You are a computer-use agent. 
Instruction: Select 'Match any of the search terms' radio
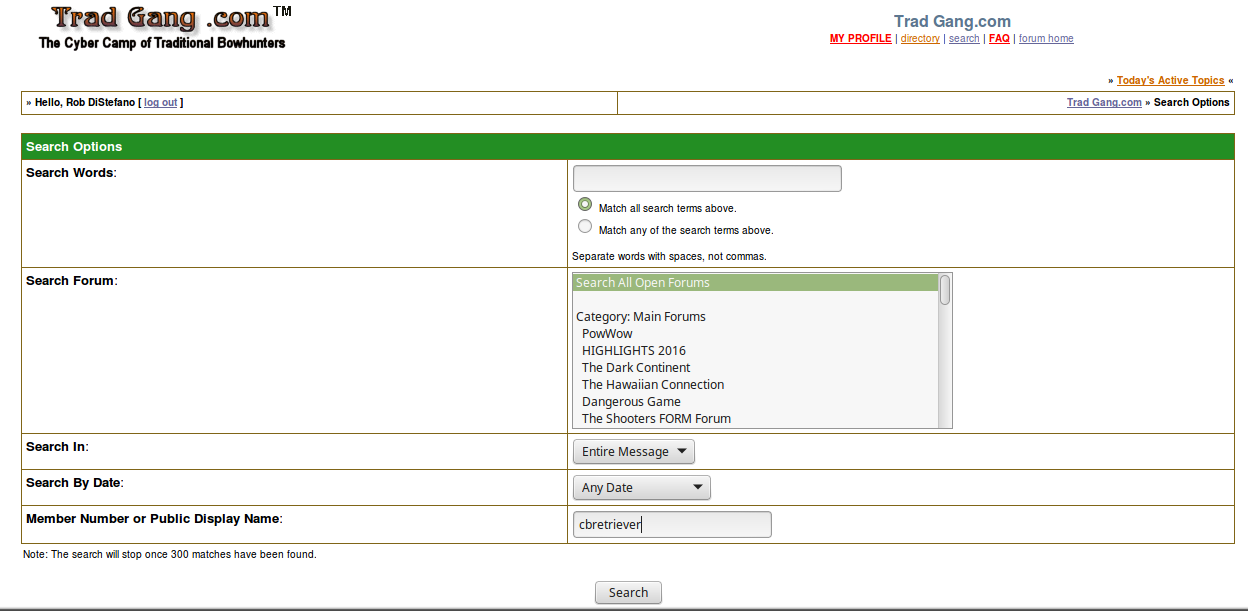pos(585,226)
